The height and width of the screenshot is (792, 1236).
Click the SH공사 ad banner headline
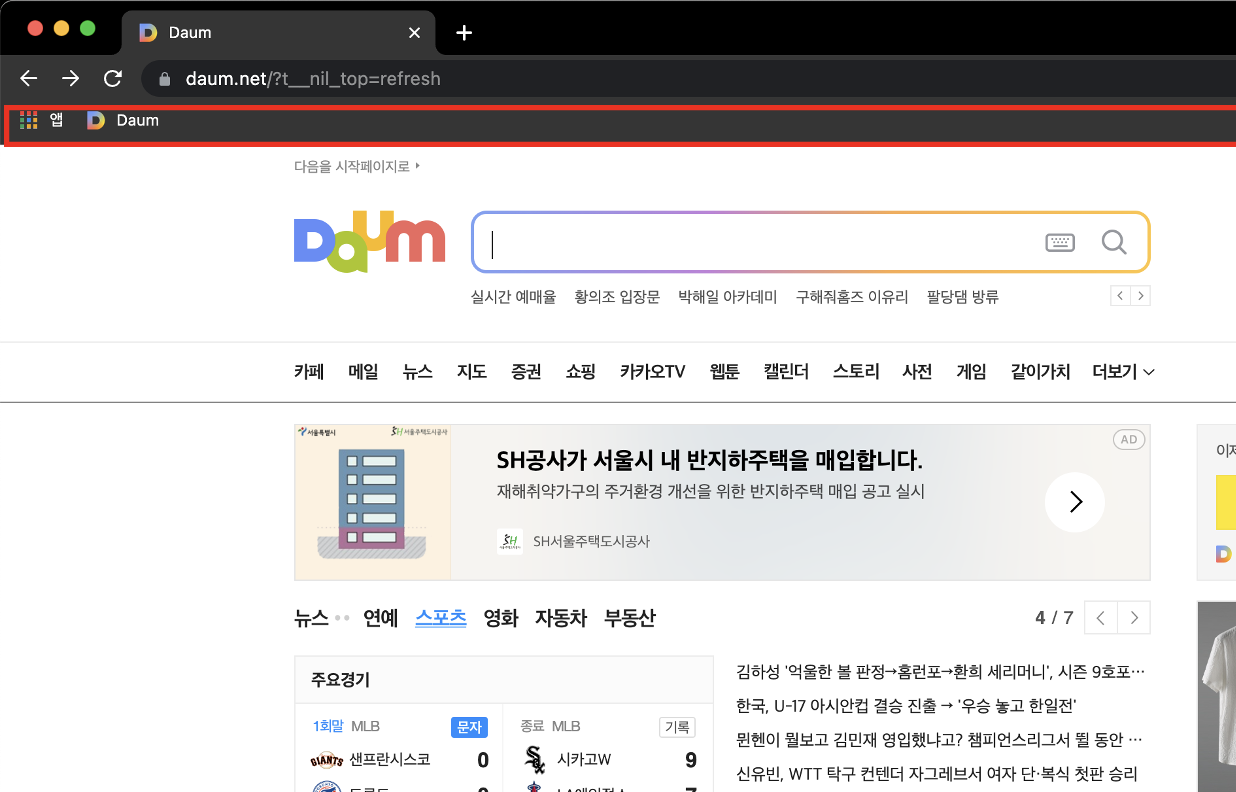click(x=709, y=461)
